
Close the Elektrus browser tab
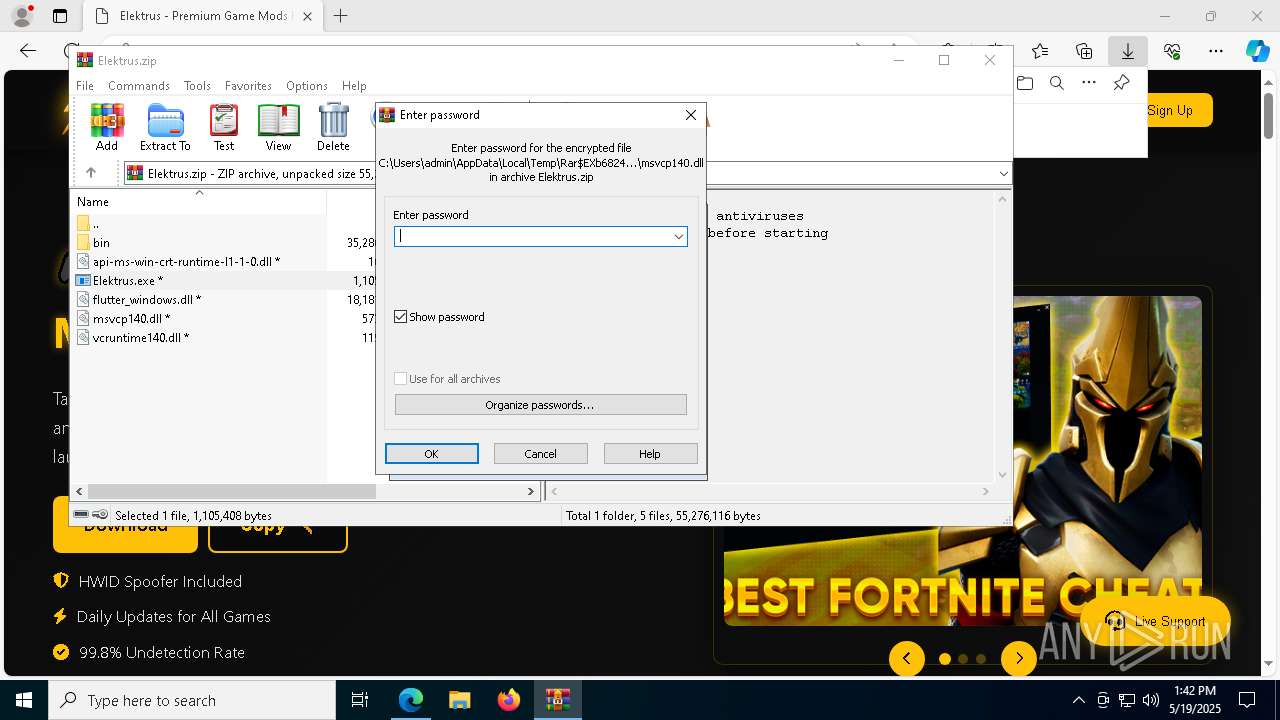[307, 16]
